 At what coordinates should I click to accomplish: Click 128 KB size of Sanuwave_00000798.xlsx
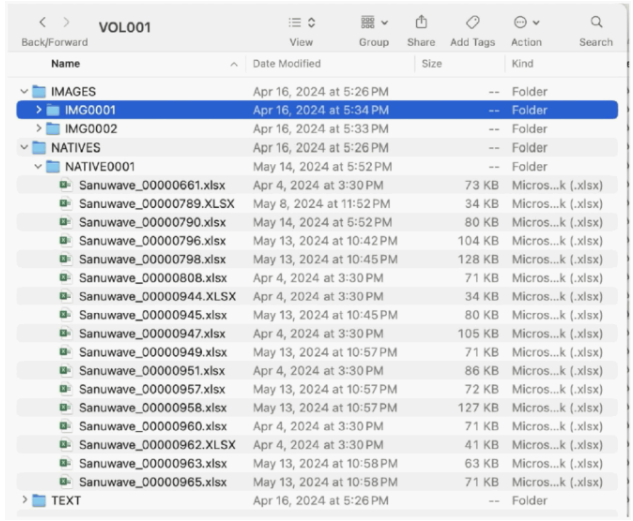tap(478, 259)
